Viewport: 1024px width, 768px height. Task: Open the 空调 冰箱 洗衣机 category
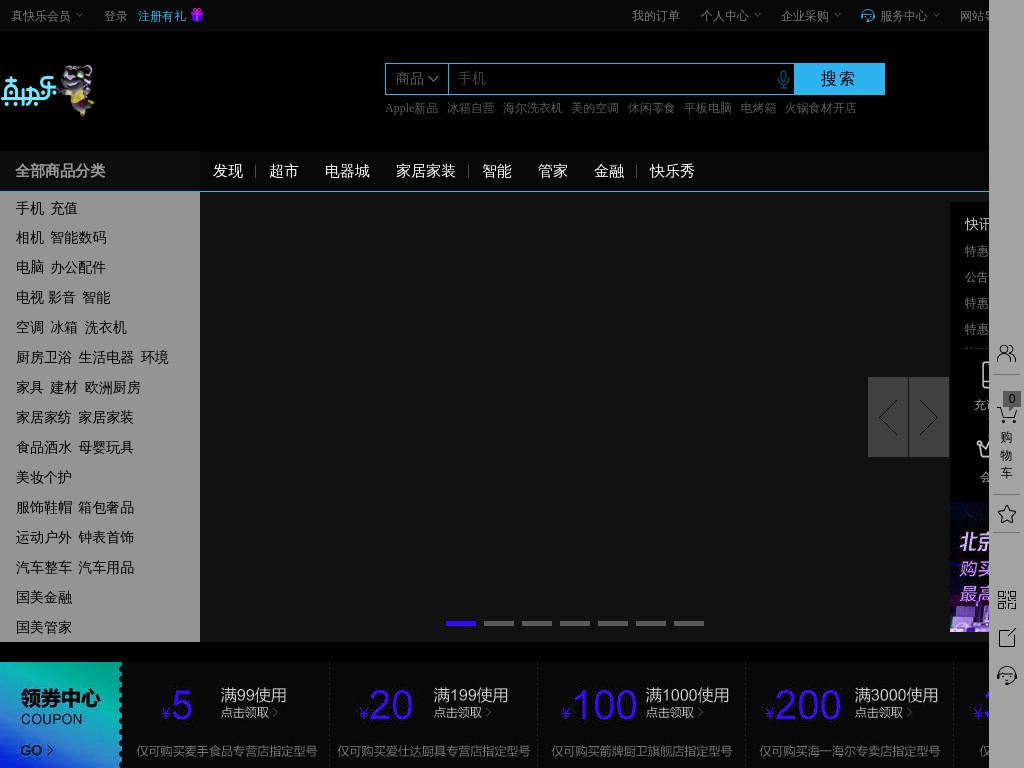click(x=71, y=328)
